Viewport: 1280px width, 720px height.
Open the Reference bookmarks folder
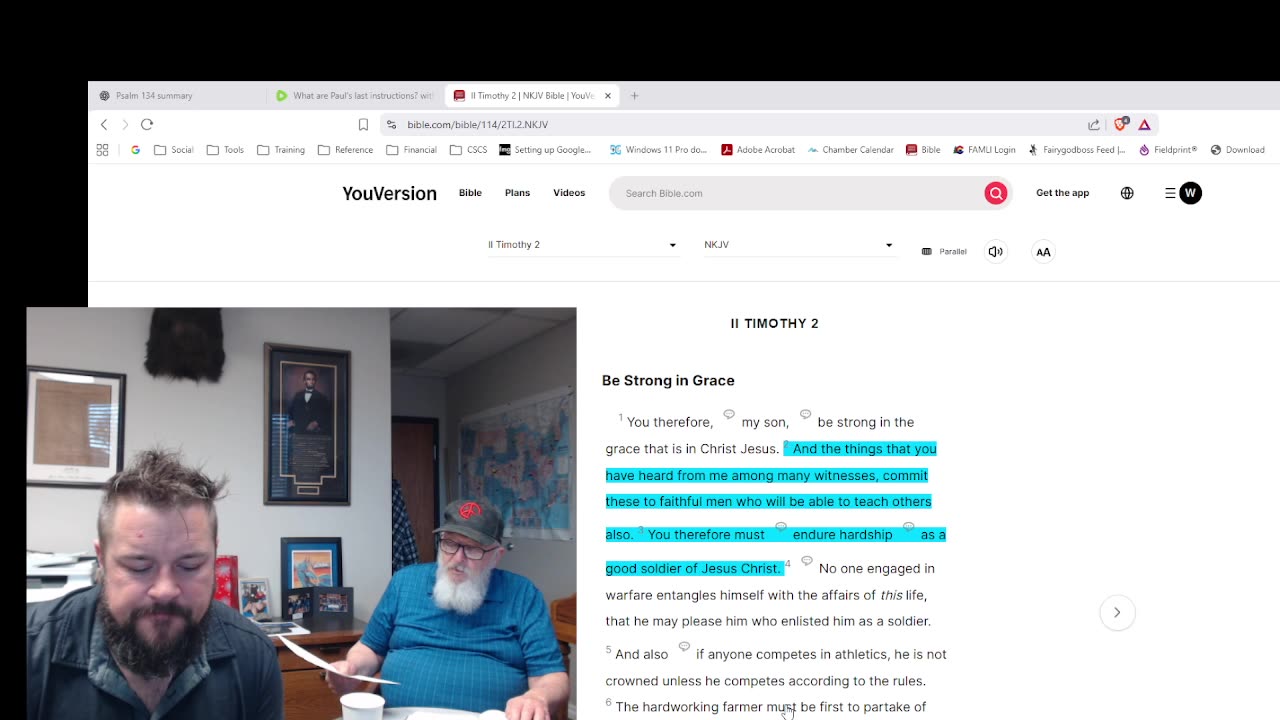[x=345, y=150]
